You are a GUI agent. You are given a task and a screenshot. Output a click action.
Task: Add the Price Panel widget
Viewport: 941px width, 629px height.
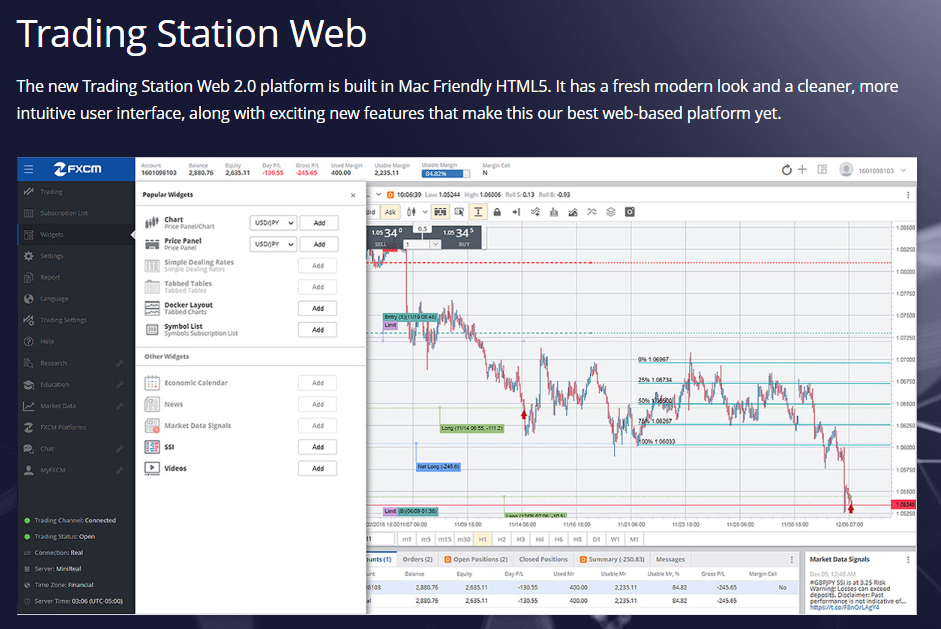tap(319, 244)
